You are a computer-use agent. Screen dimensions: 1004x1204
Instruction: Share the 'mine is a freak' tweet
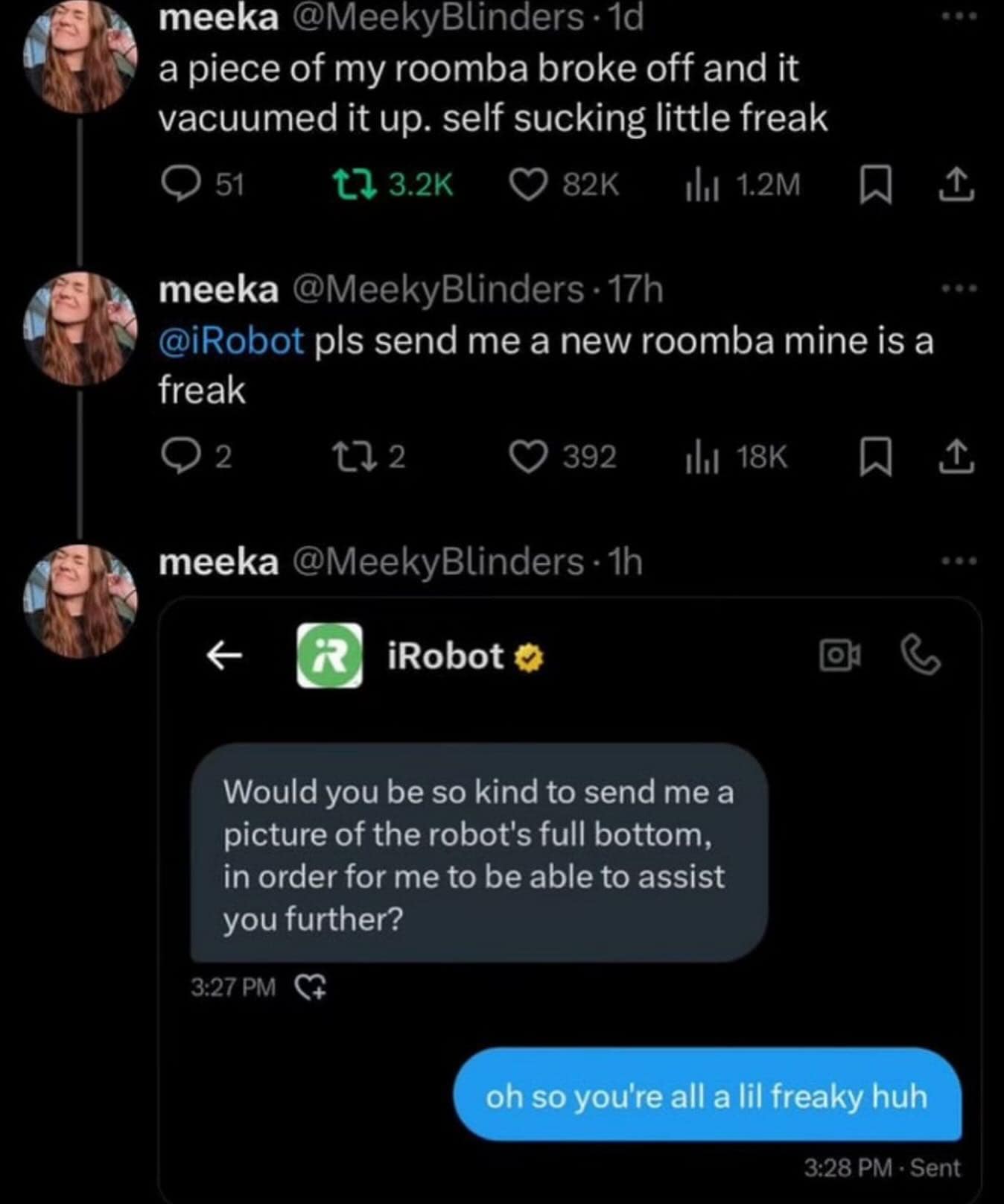(x=956, y=457)
